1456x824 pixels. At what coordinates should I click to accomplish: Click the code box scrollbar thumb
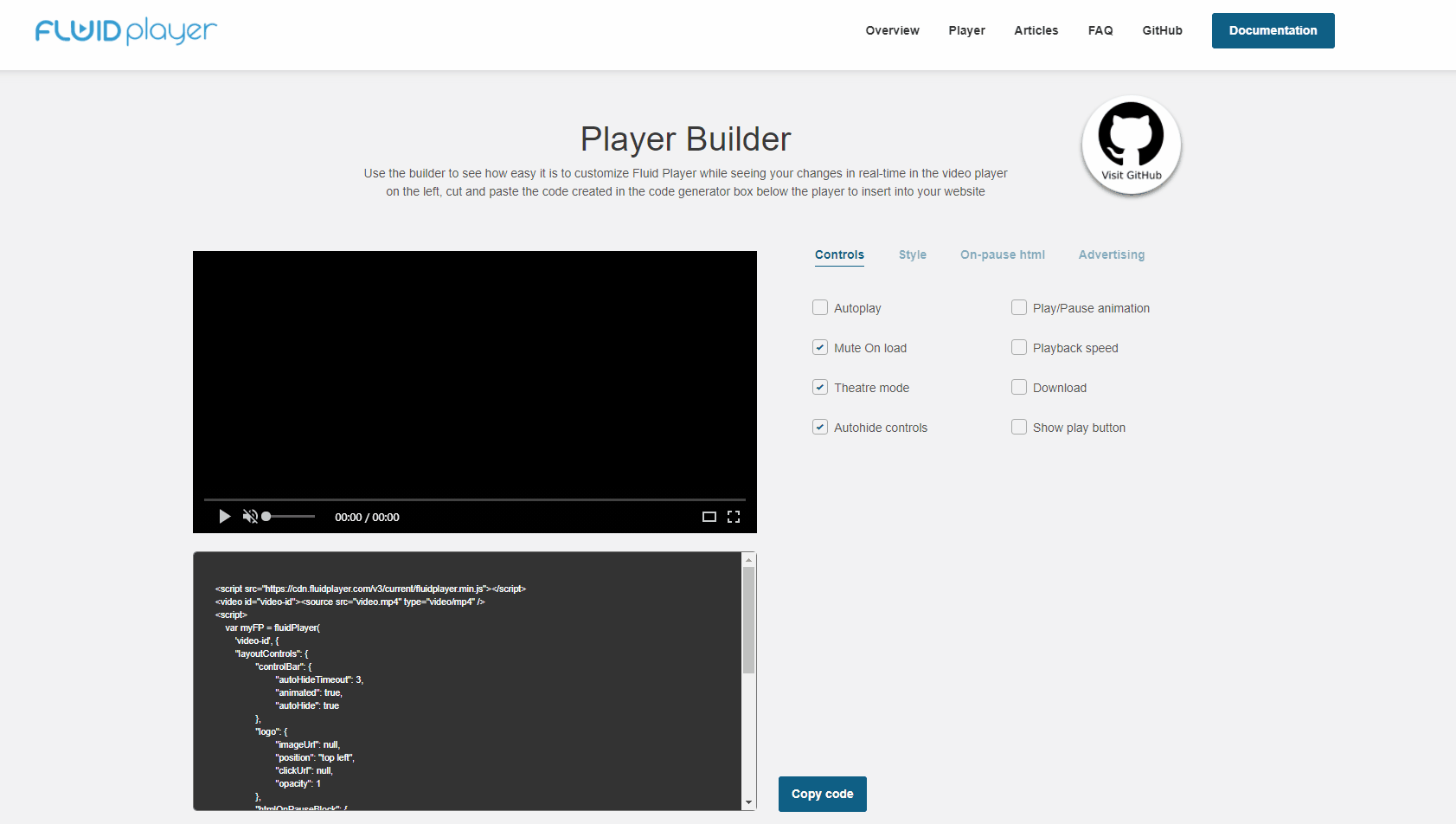pos(749,620)
